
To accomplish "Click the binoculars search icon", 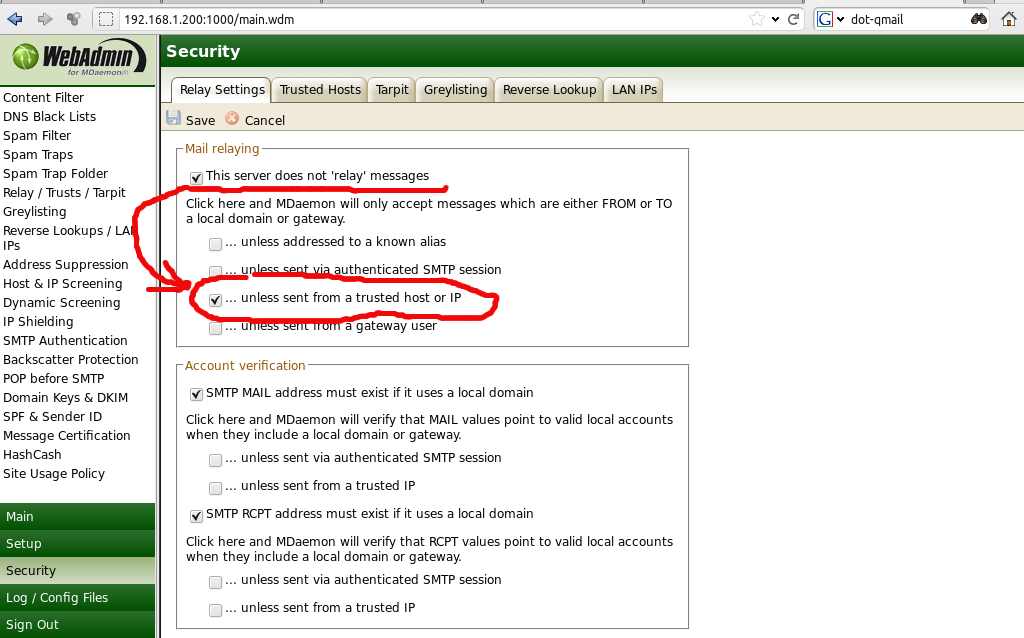I will pyautogui.click(x=978, y=19).
